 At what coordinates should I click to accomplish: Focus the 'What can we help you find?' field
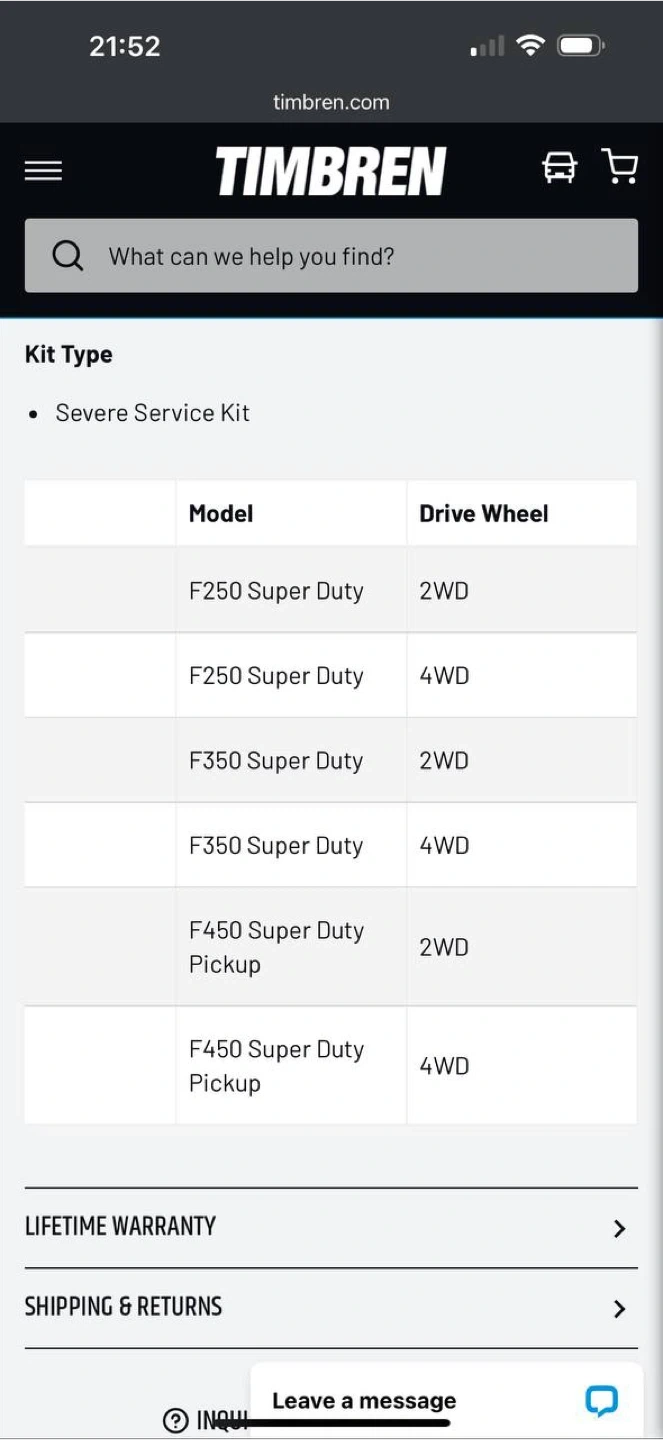point(350,256)
